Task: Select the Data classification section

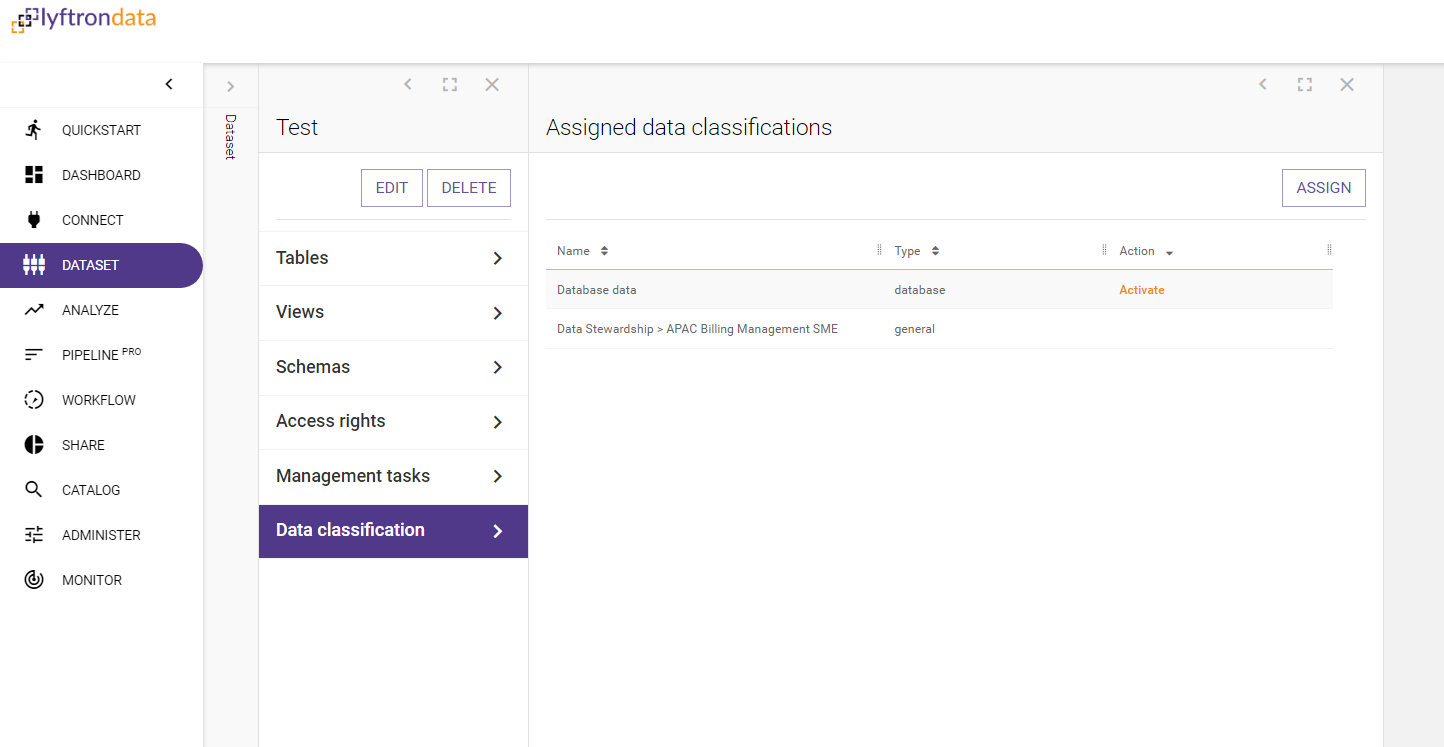Action: [x=393, y=531]
